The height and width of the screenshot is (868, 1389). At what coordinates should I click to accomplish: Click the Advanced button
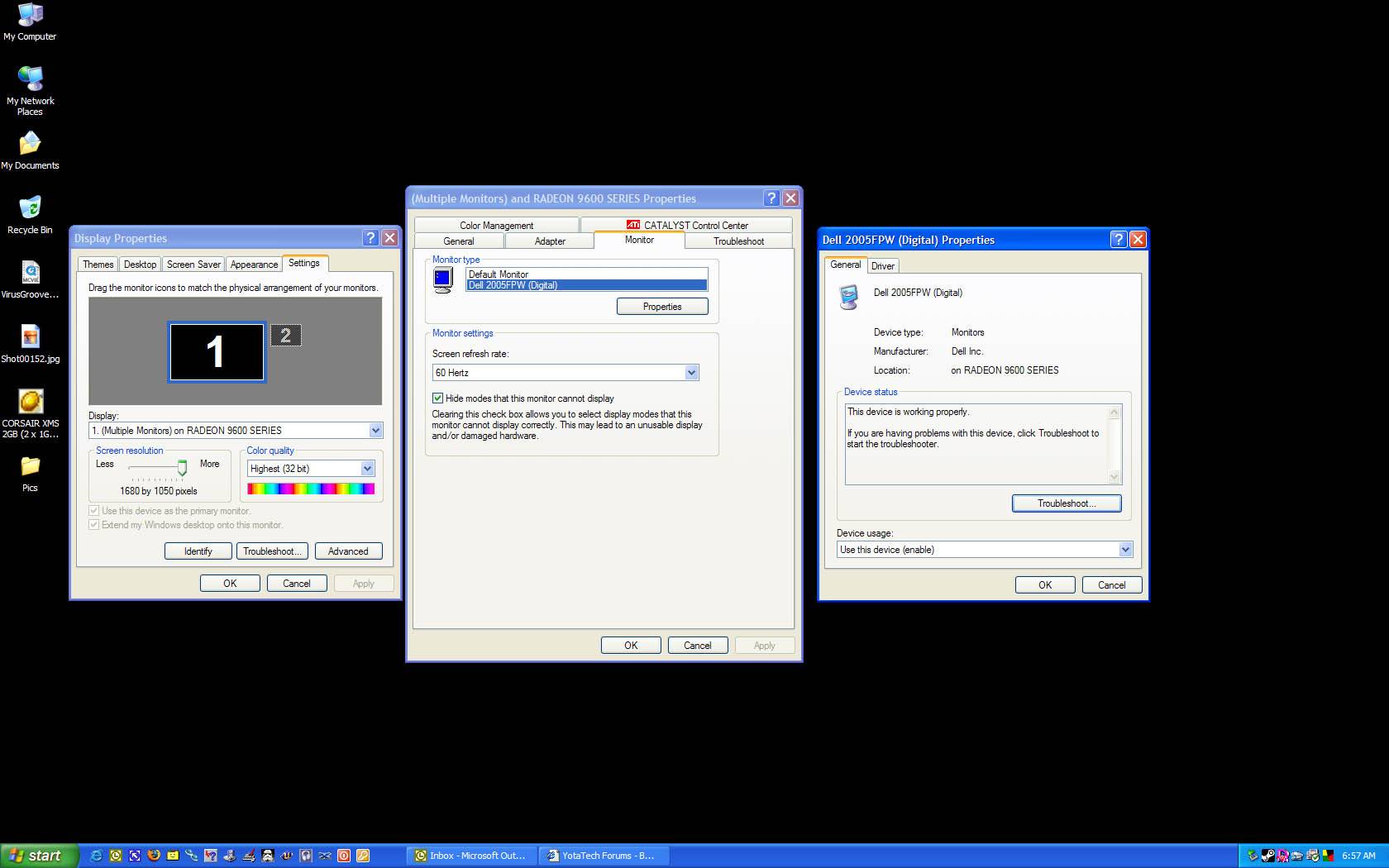click(348, 551)
